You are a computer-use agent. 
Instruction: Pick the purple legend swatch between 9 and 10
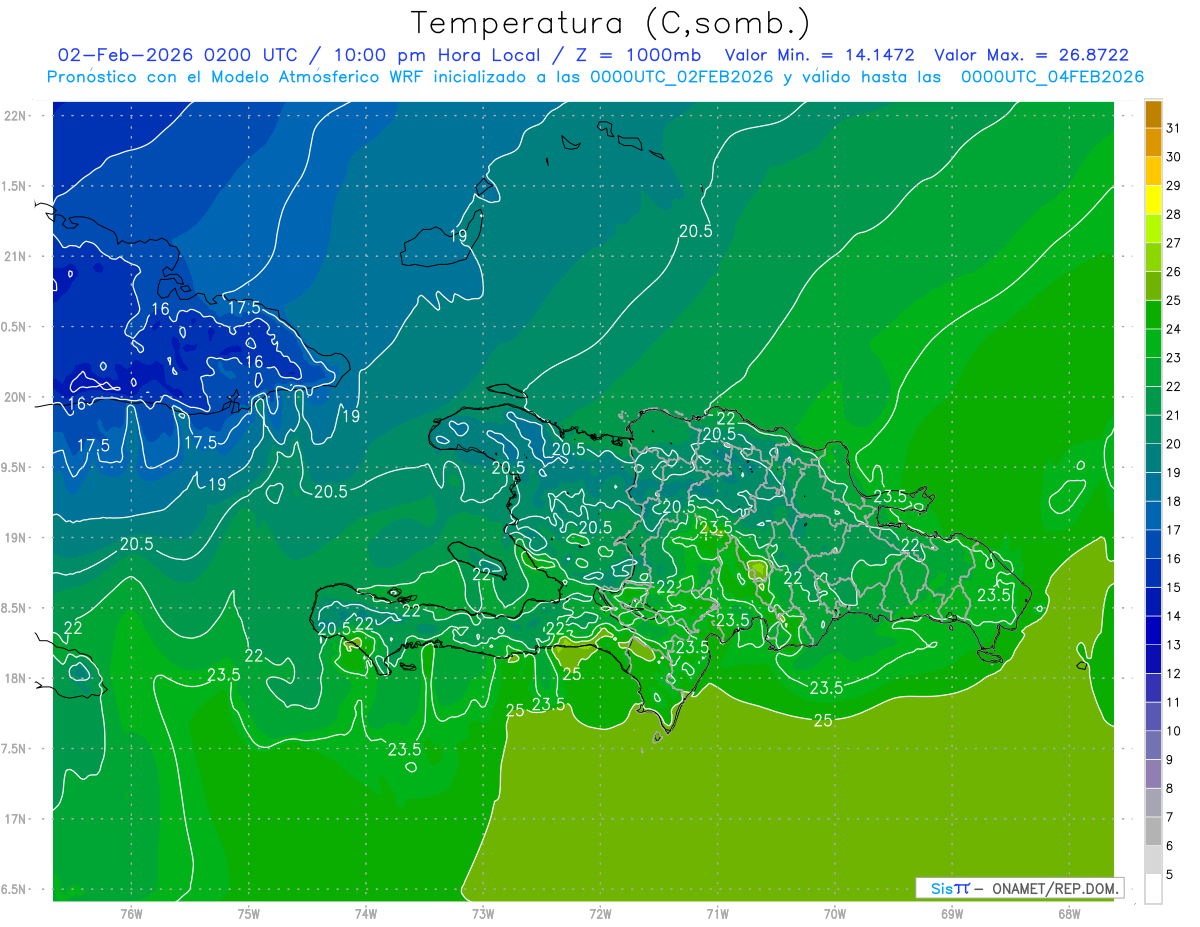point(1153,745)
